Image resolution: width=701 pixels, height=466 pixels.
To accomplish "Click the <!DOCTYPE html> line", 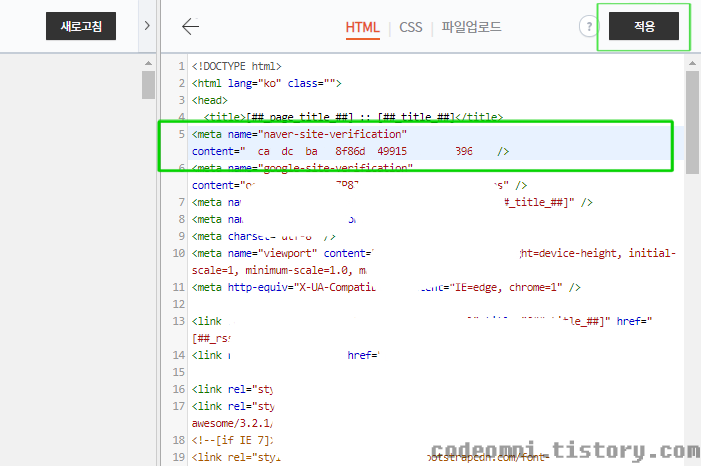I will pyautogui.click(x=236, y=66).
